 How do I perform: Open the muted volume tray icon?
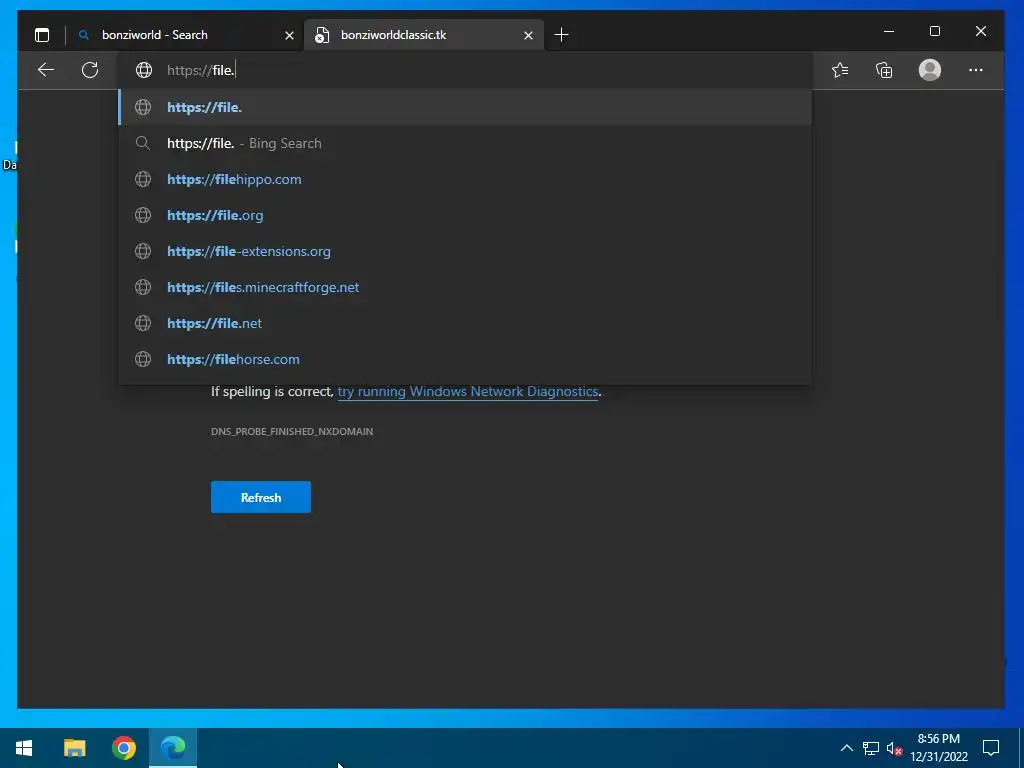894,748
